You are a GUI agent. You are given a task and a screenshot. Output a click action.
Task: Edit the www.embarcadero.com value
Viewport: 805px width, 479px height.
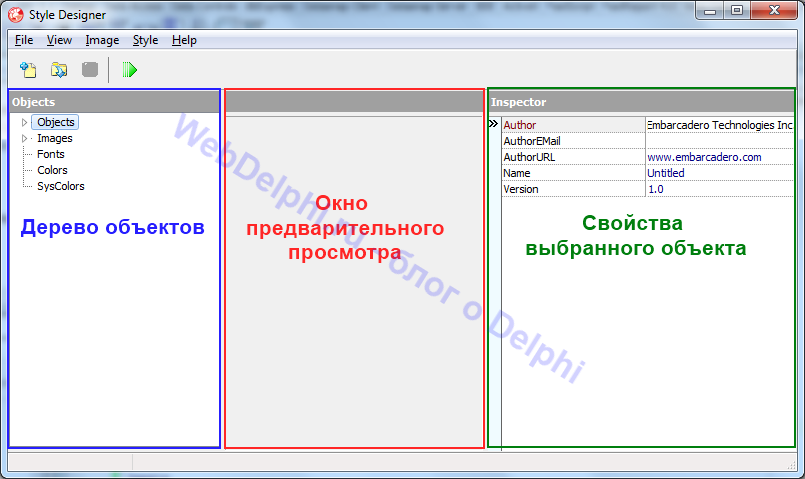coord(720,157)
